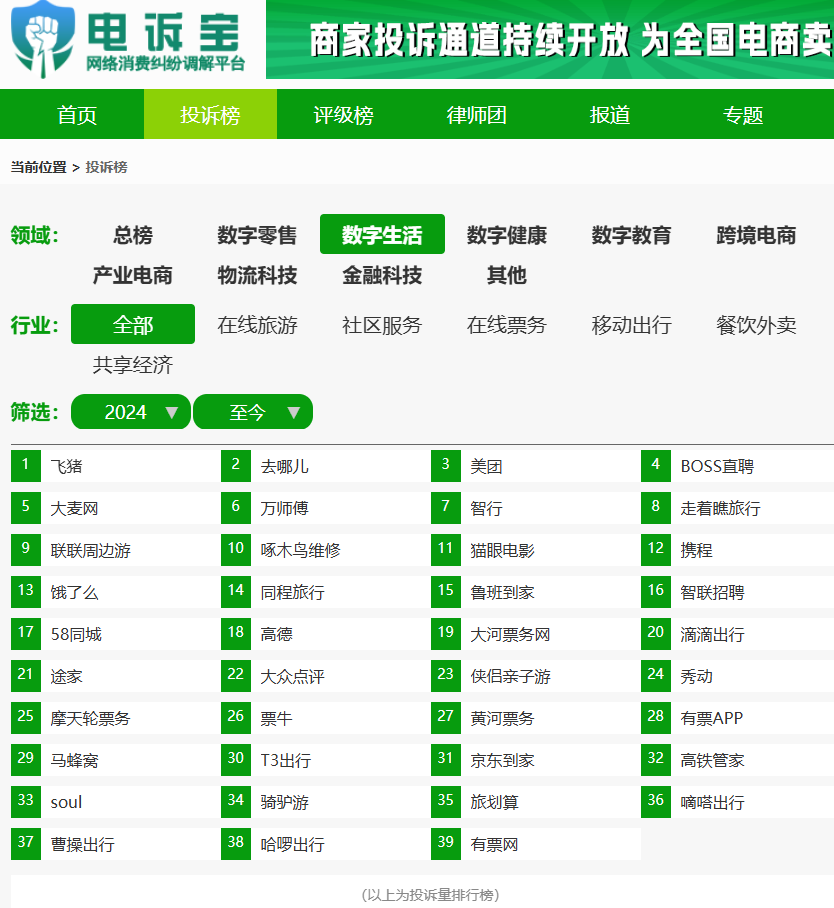Open the 律师团 navigation tab
834x908 pixels.
coord(477,115)
